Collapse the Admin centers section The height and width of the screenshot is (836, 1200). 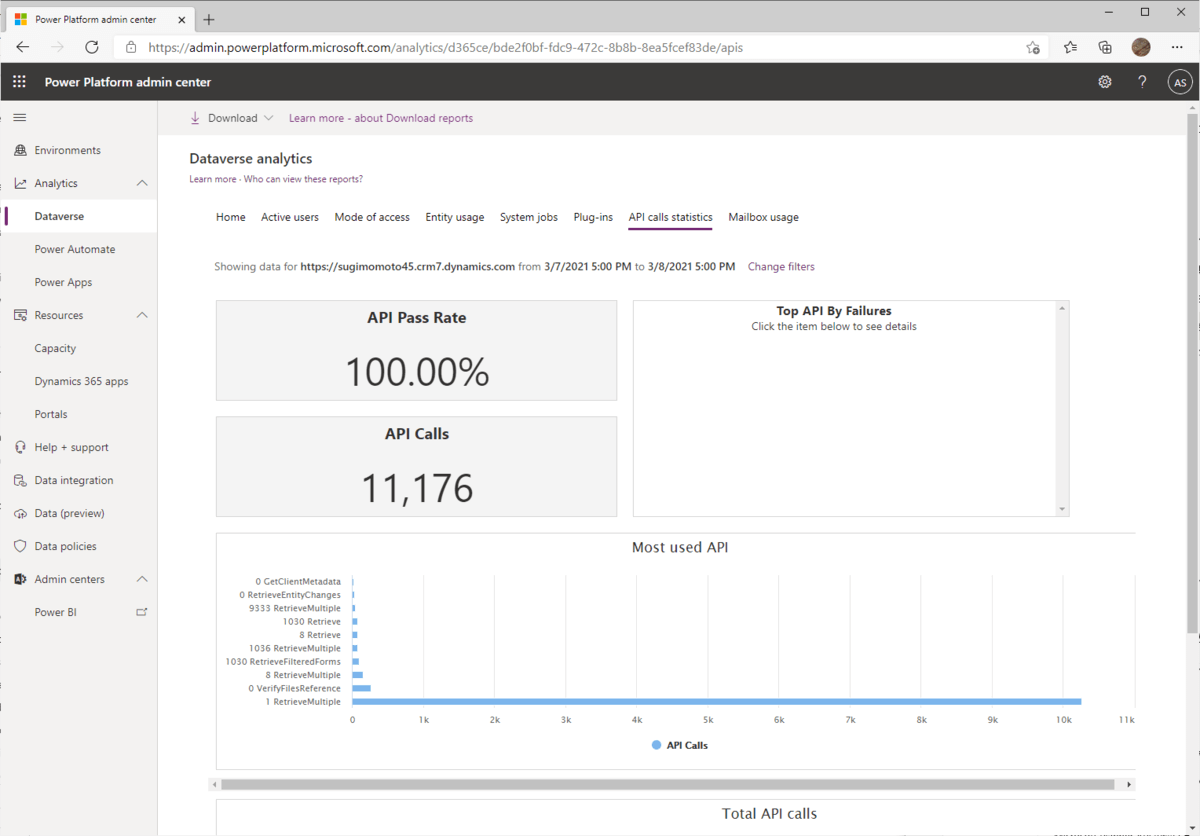tap(143, 578)
